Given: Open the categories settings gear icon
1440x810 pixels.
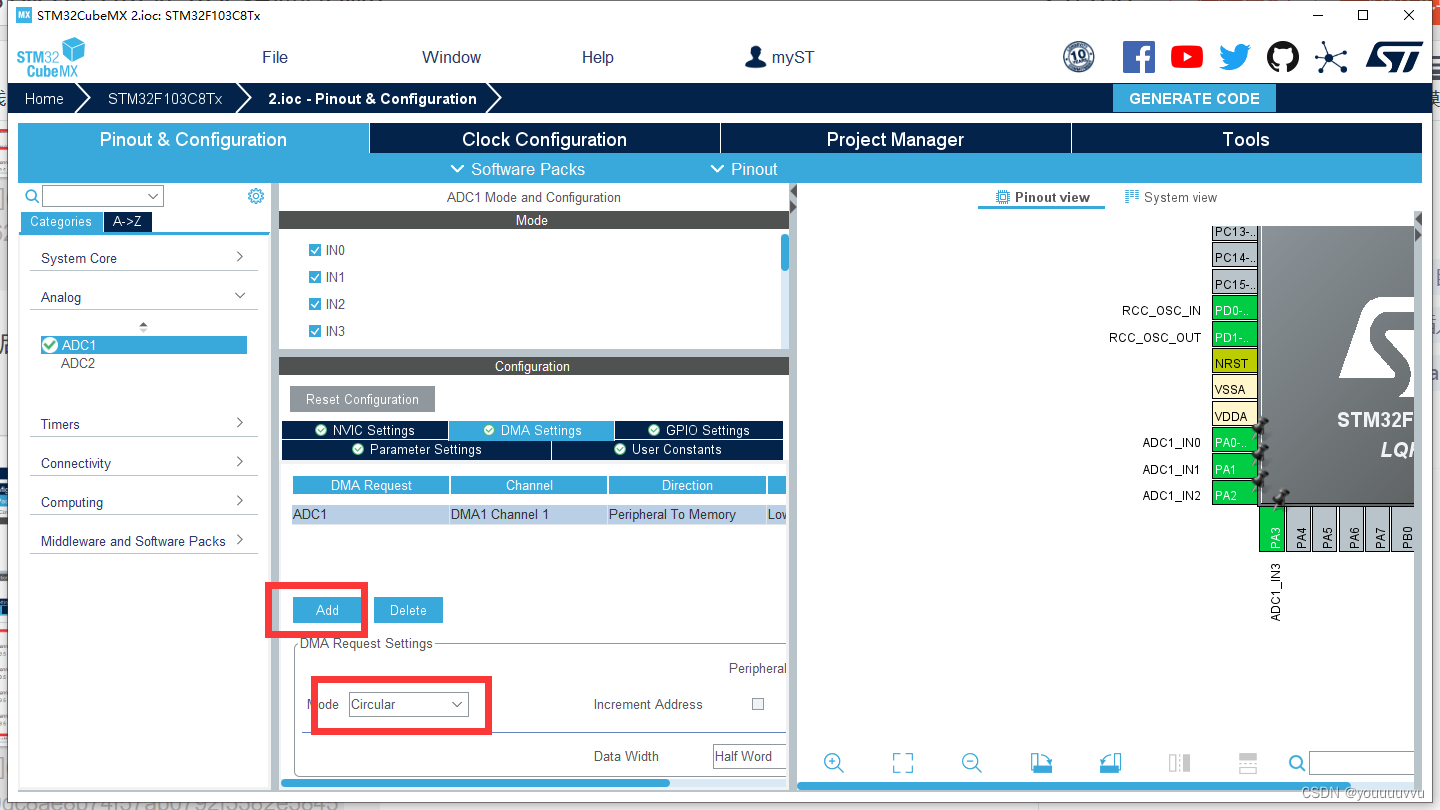Looking at the screenshot, I should point(256,196).
